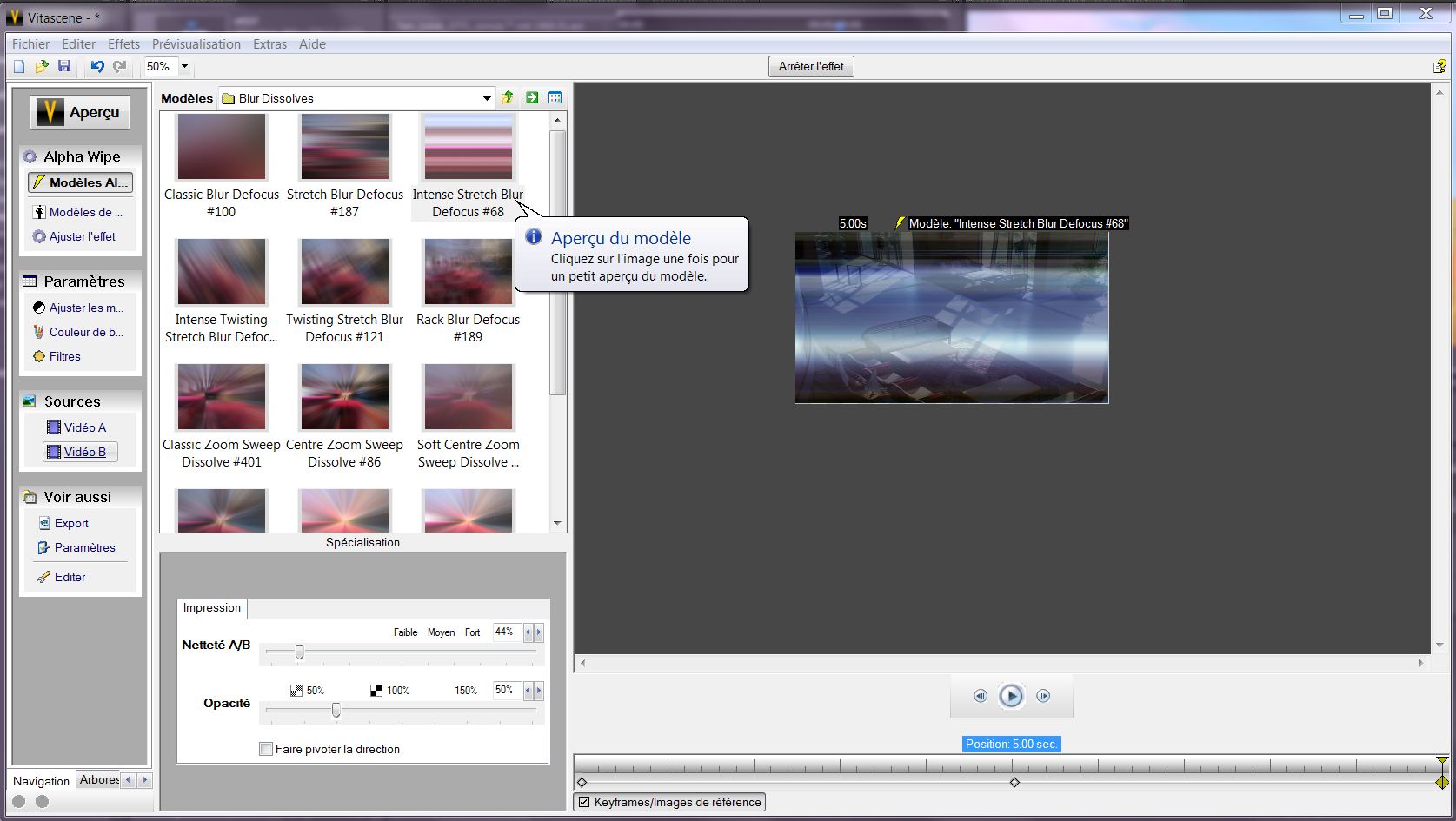Click the redo arrow icon
1456x821 pixels.
(119, 66)
